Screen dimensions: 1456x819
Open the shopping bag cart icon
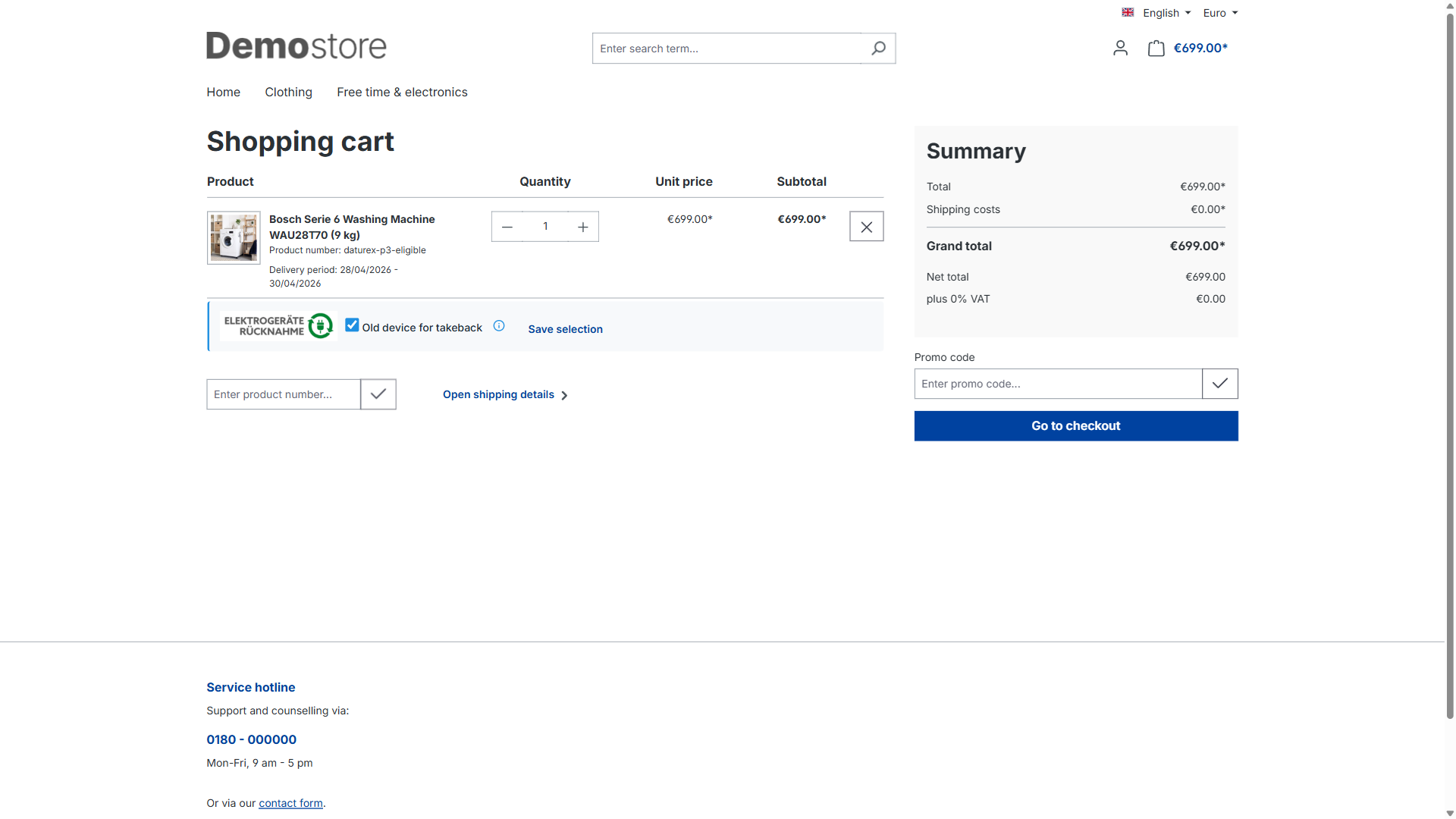pyautogui.click(x=1156, y=49)
